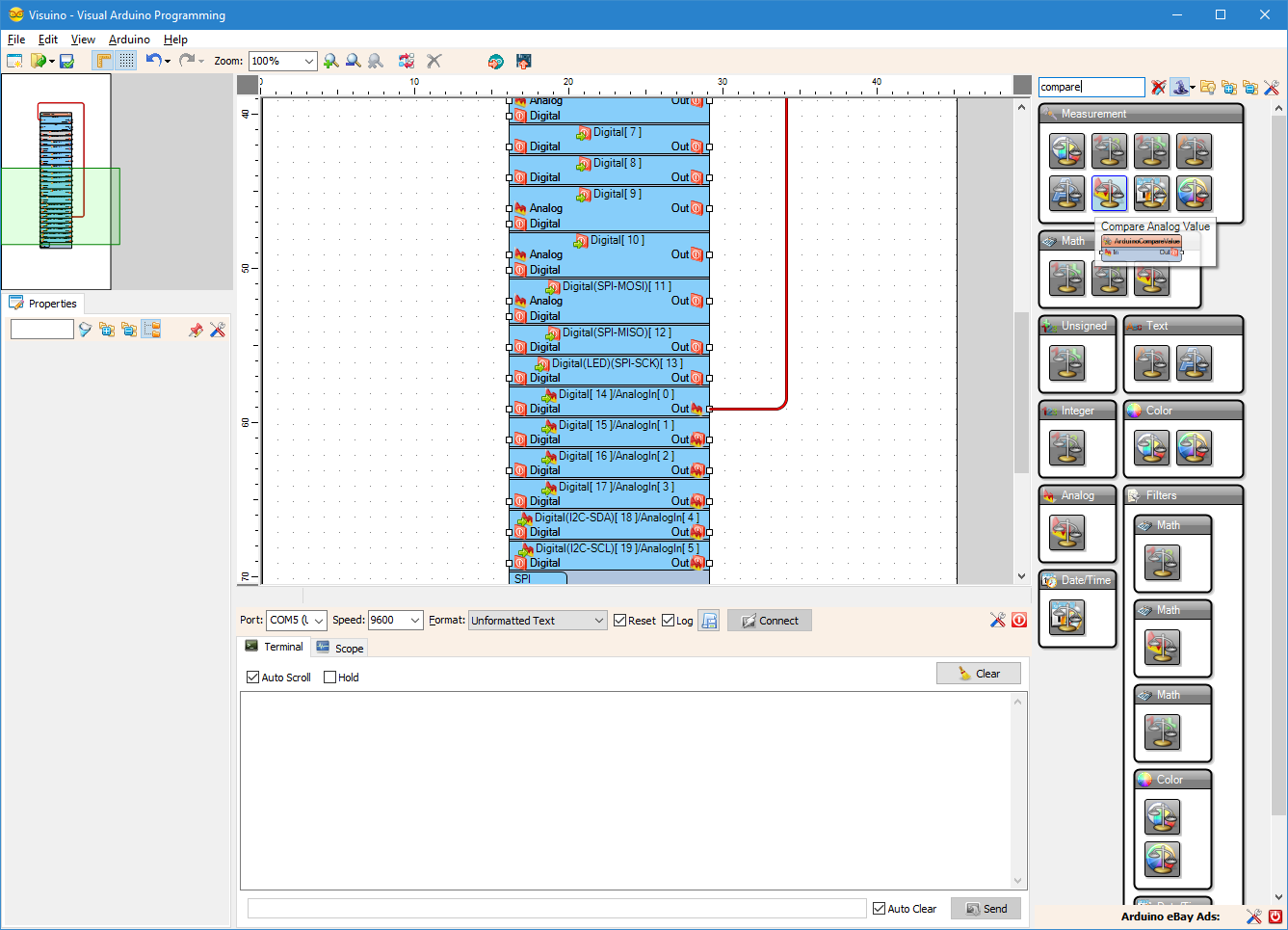
Task: Clear the component search filter
Action: 1158,87
